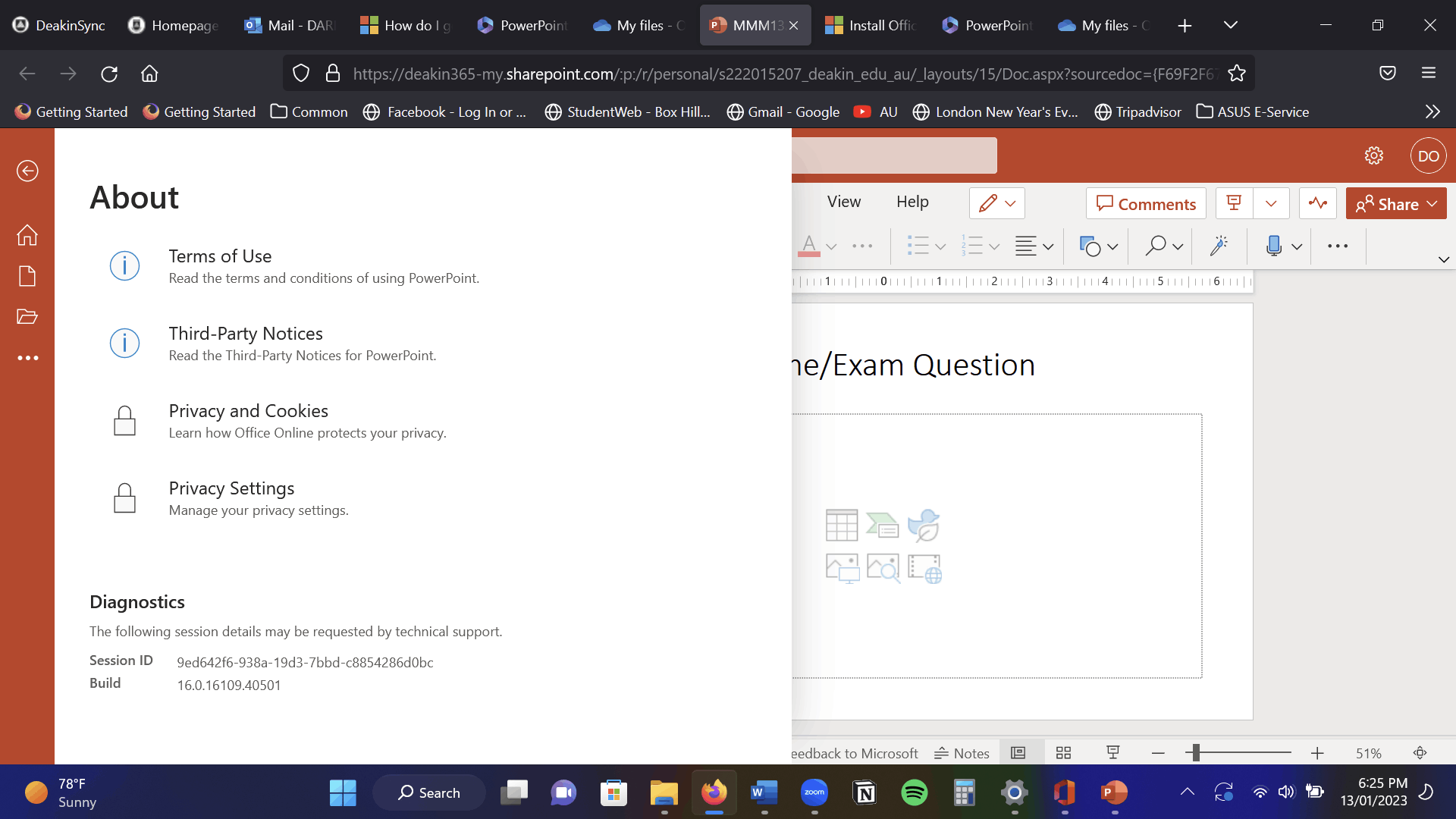Adjust the zoom slider handle

pos(1196,753)
